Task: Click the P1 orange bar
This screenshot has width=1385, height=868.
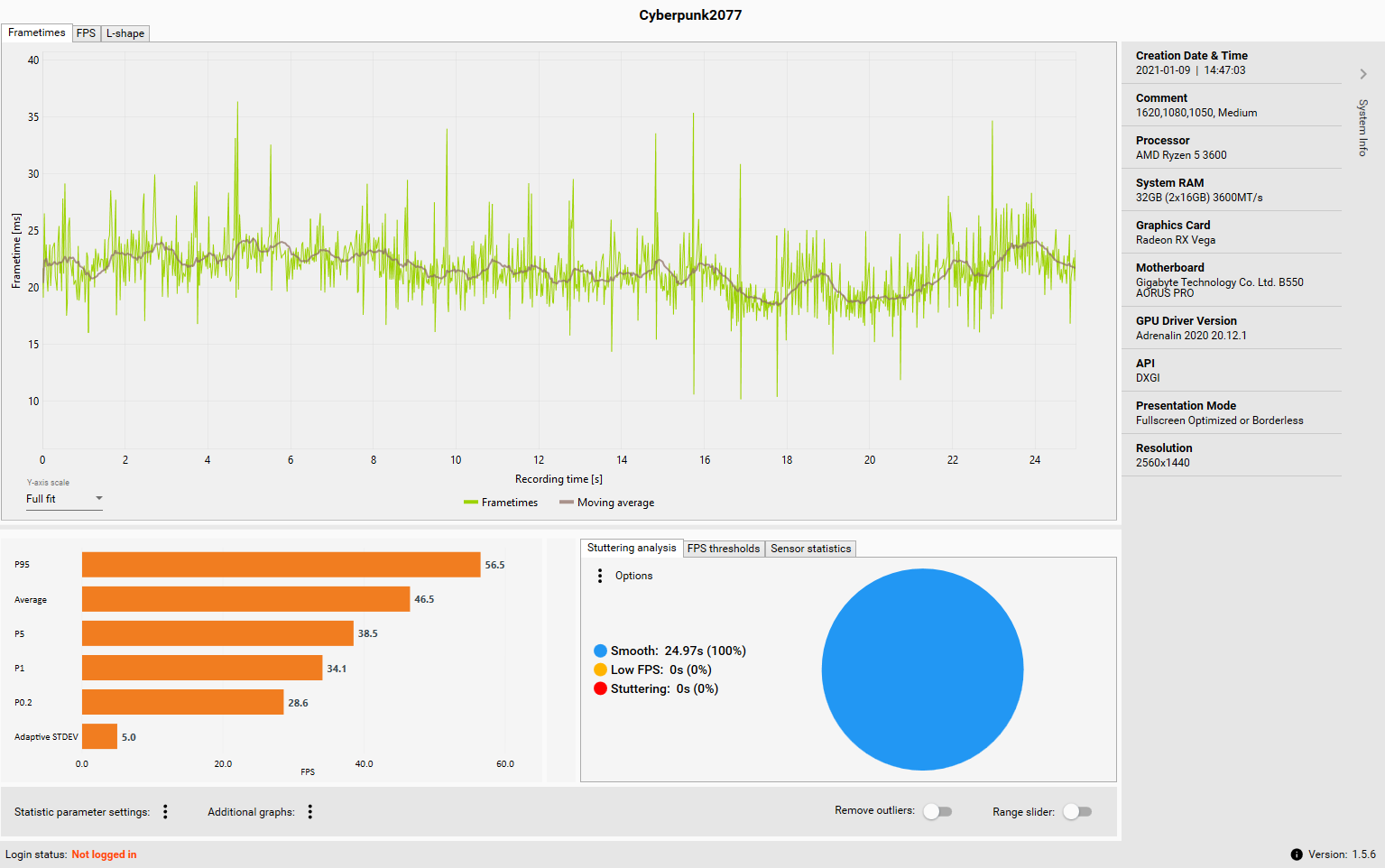Action: pos(202,668)
